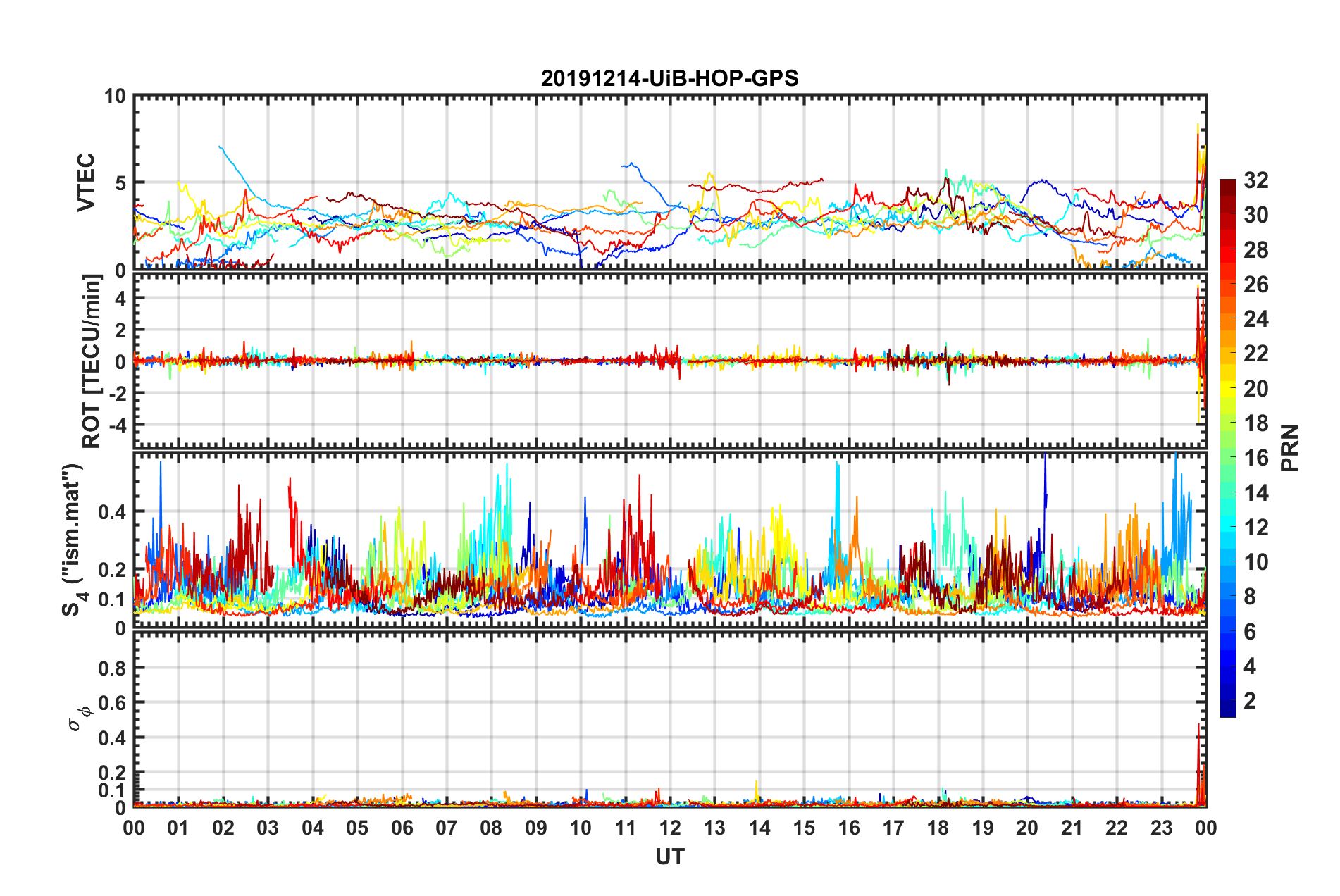Click colorbar tick value 26
Viewport: 1340px width, 896px height.
coord(1256,285)
